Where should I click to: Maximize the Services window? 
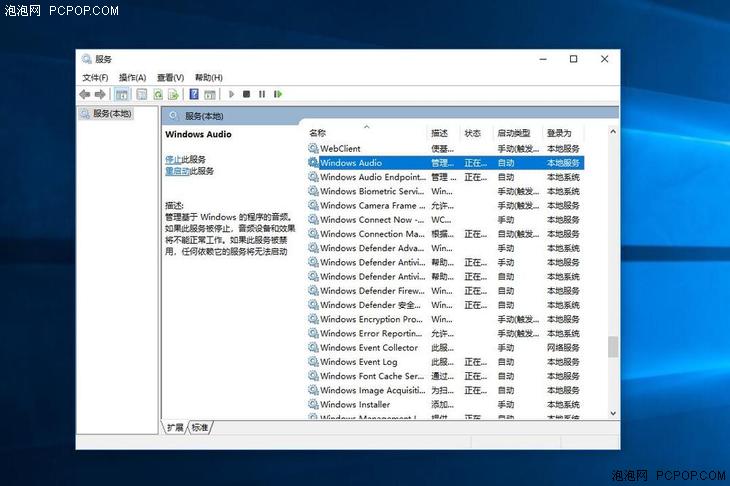[x=574, y=59]
